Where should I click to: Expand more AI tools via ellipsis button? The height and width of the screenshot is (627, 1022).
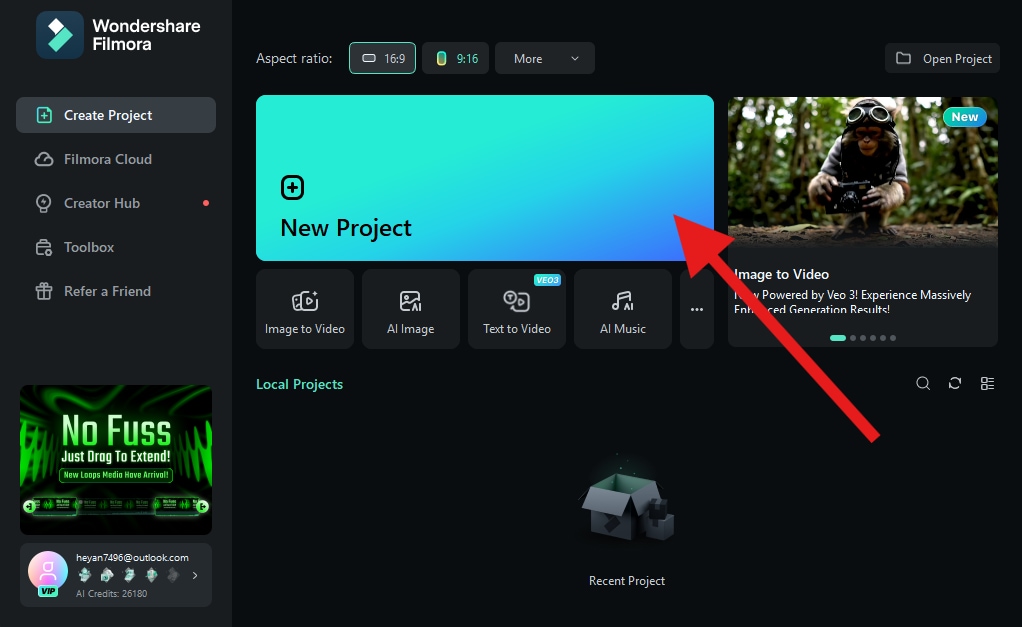tap(696, 309)
